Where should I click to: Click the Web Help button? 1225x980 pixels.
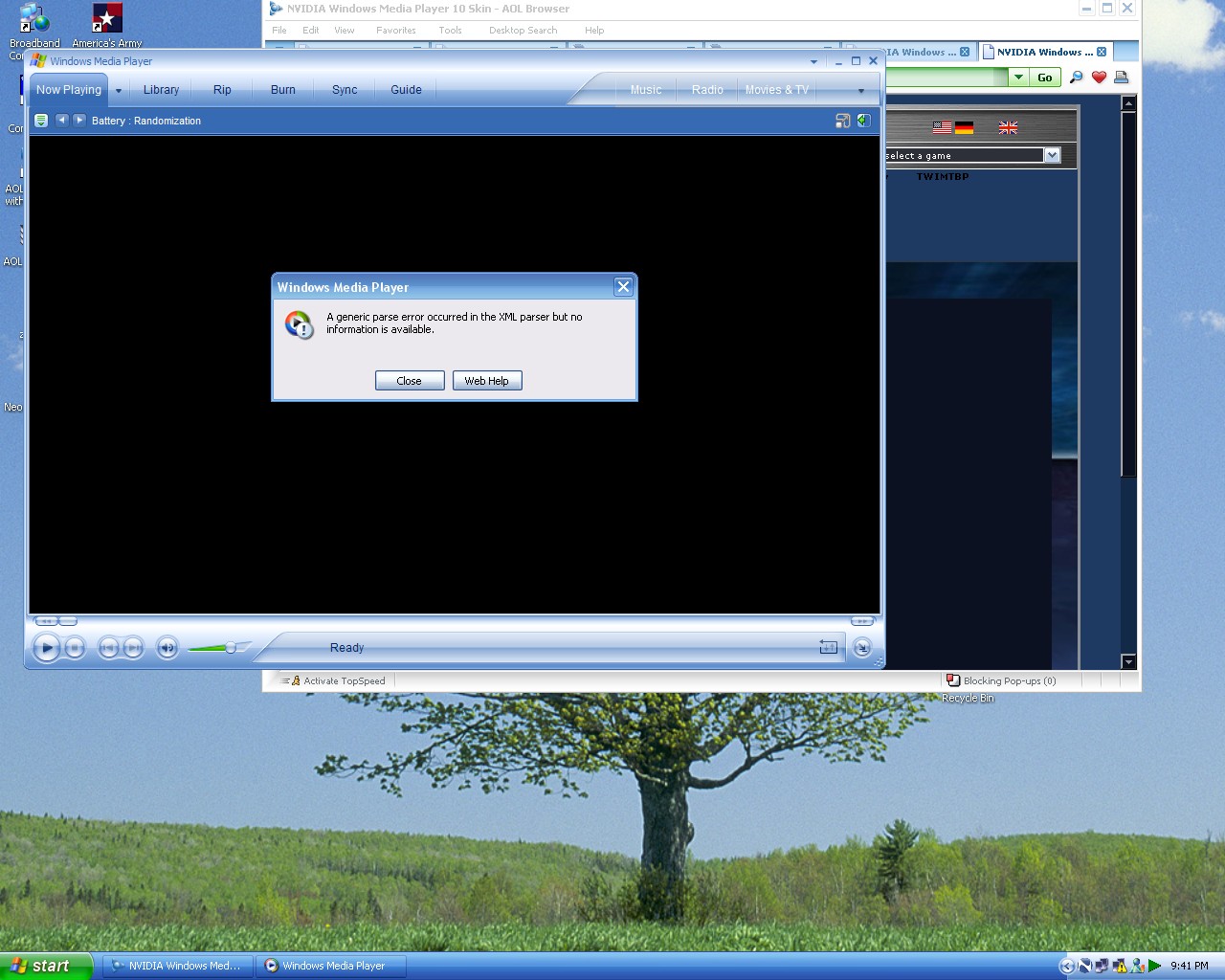tap(487, 380)
